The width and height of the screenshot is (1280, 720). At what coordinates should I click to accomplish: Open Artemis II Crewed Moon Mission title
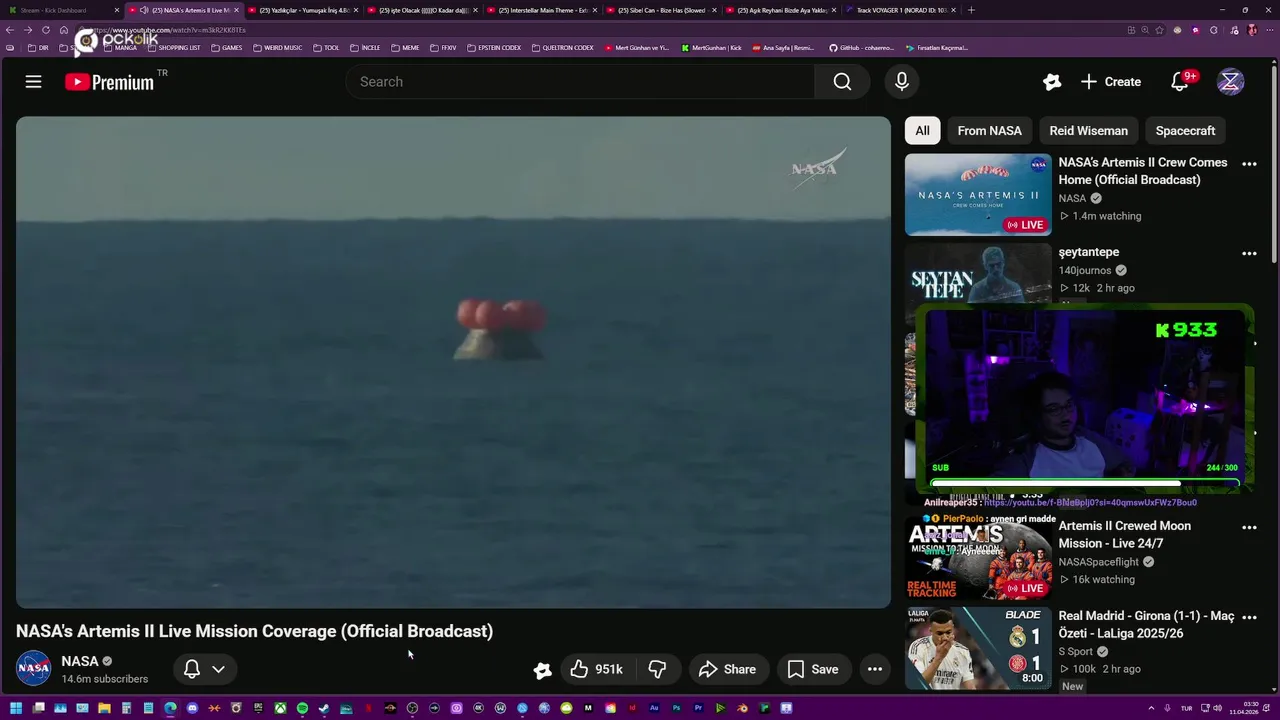[1125, 534]
